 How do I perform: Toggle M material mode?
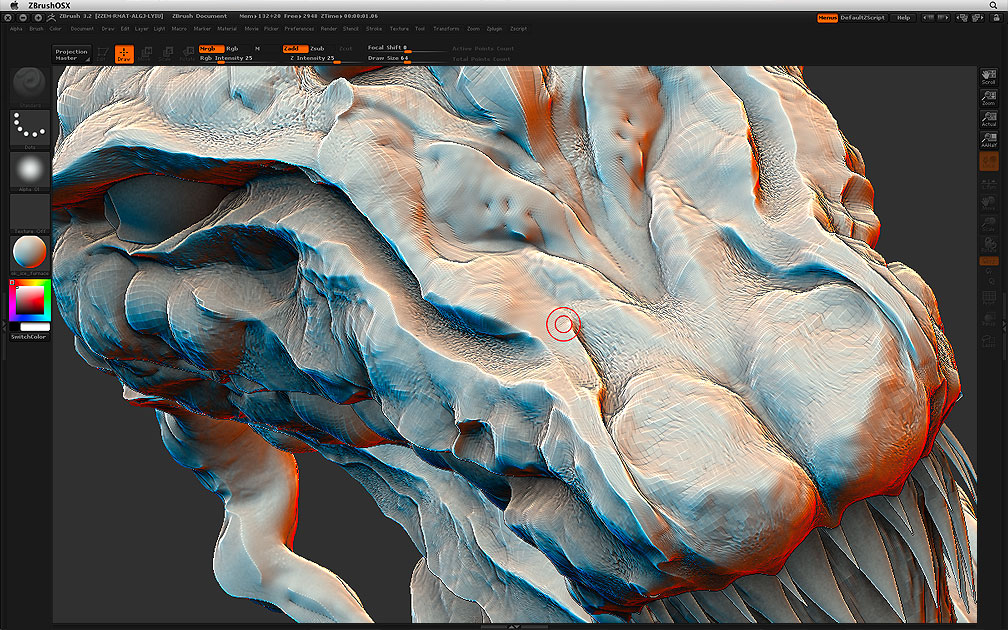[x=257, y=49]
